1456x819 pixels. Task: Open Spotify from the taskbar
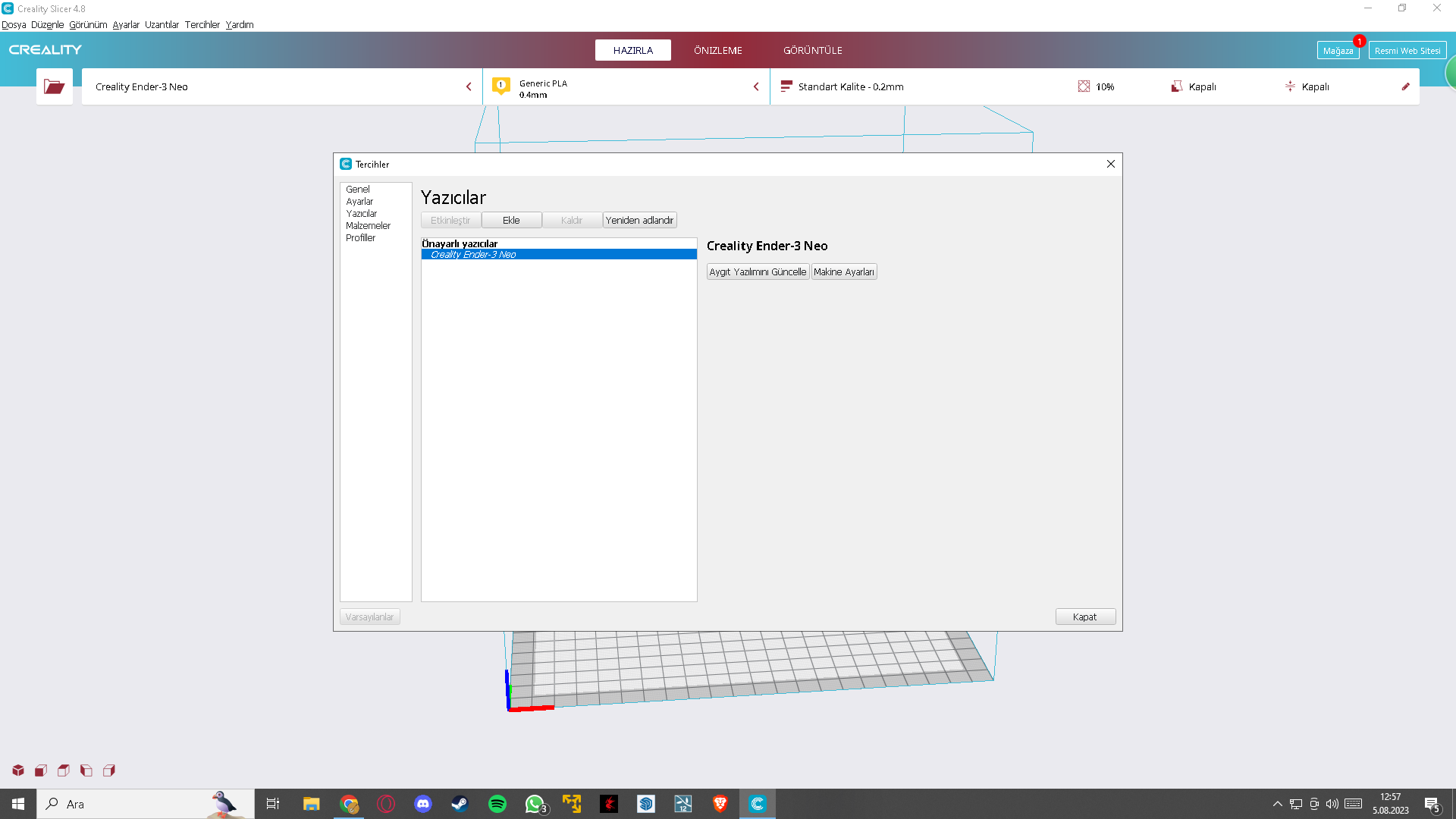[497, 804]
